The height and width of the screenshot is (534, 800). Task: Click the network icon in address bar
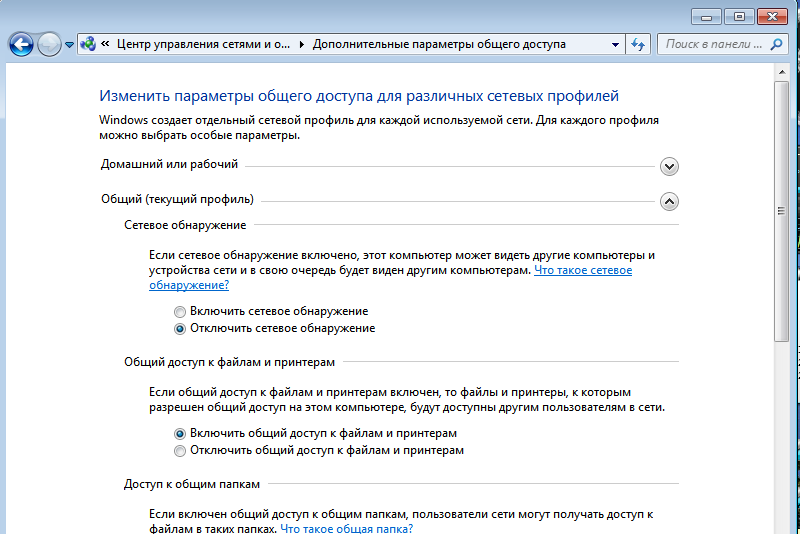[88, 44]
